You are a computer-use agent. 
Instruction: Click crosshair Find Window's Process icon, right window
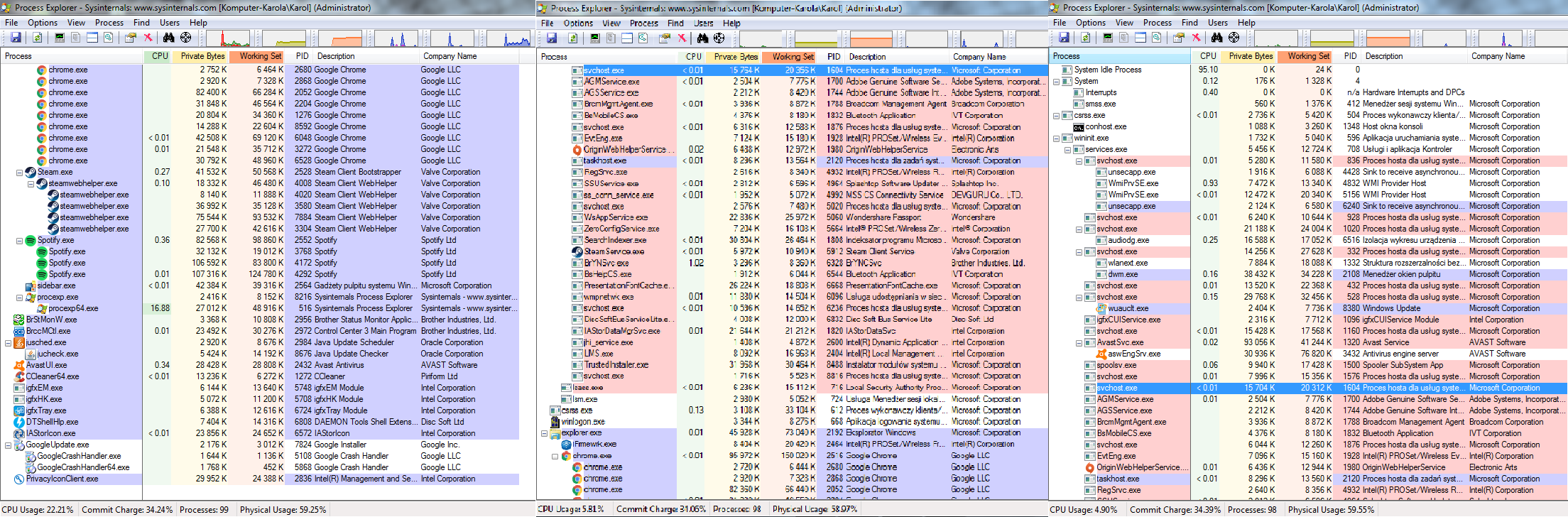pyautogui.click(x=1234, y=38)
